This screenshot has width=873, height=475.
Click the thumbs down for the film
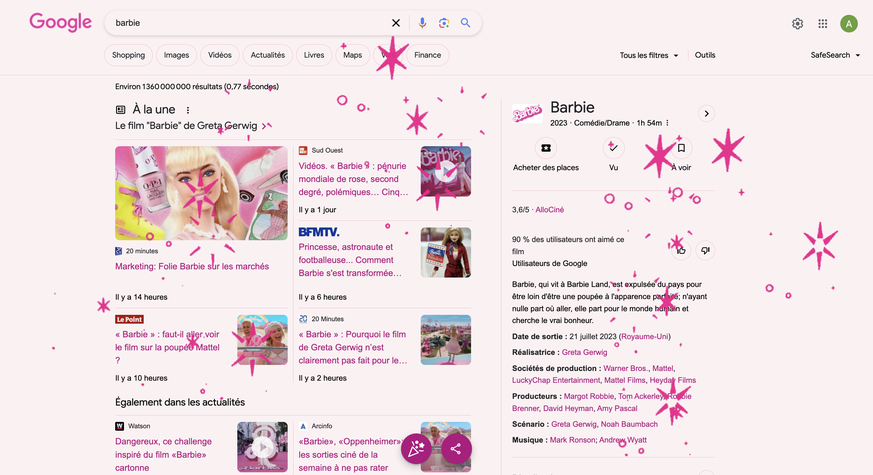[705, 250]
